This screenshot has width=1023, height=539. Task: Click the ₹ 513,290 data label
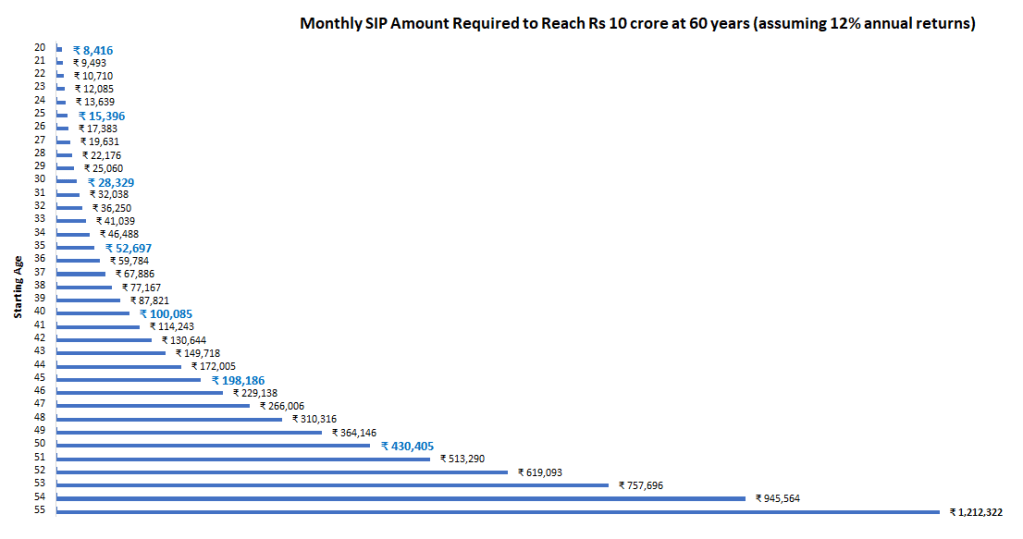(464, 459)
